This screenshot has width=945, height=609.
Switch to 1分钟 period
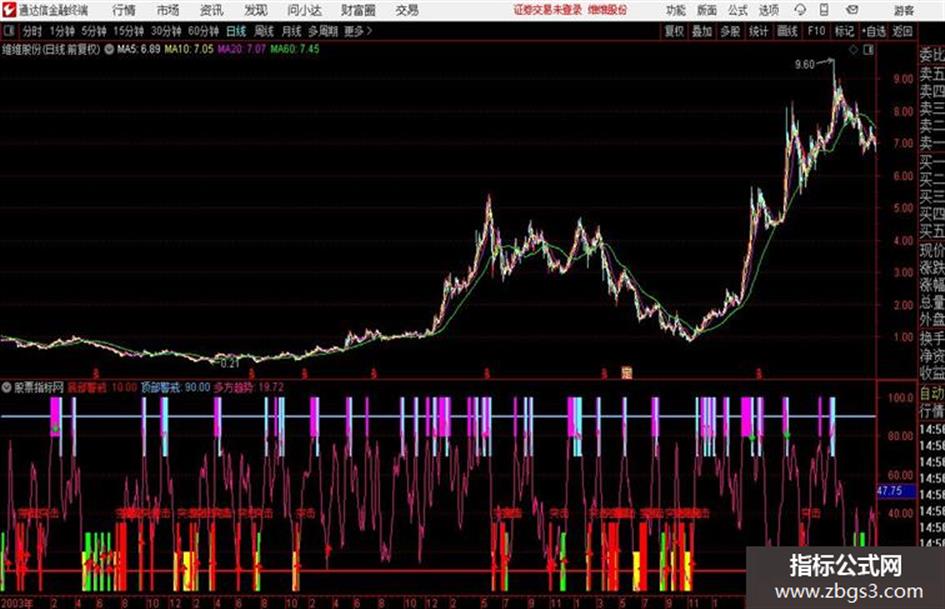click(x=61, y=31)
